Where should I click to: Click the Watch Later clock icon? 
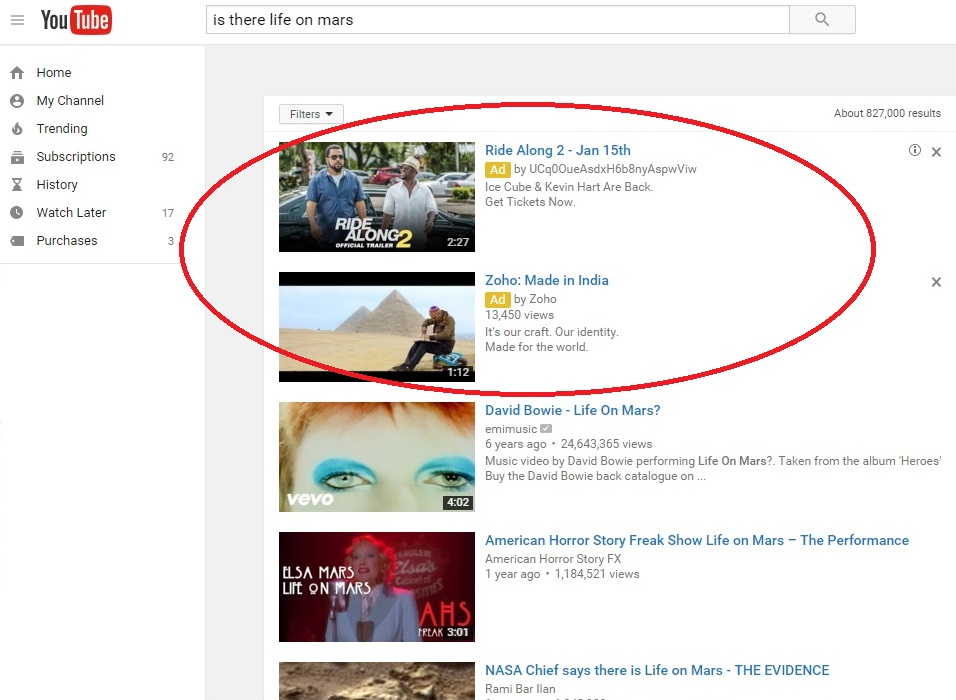coord(17,213)
